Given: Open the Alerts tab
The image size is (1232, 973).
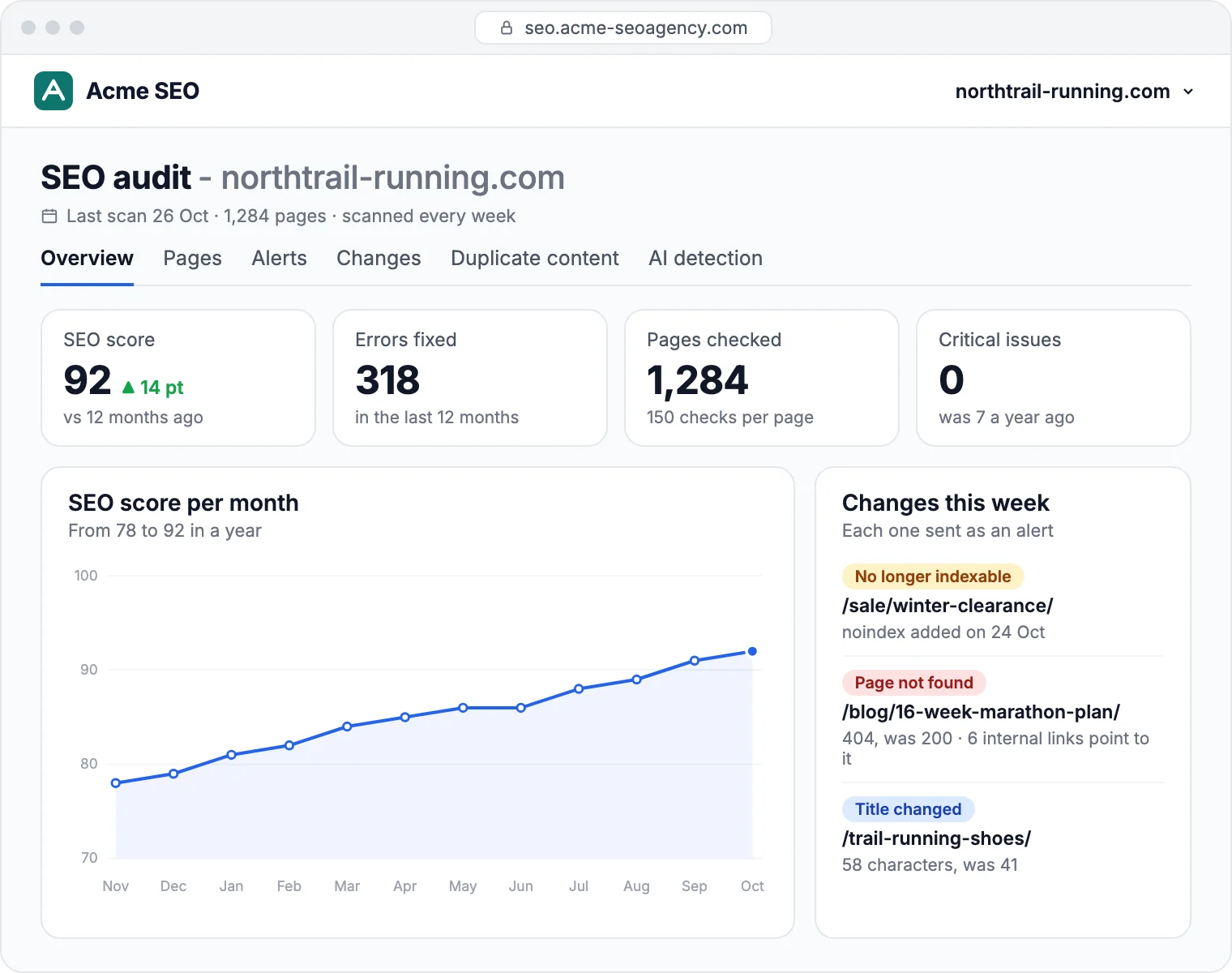Looking at the screenshot, I should [280, 258].
